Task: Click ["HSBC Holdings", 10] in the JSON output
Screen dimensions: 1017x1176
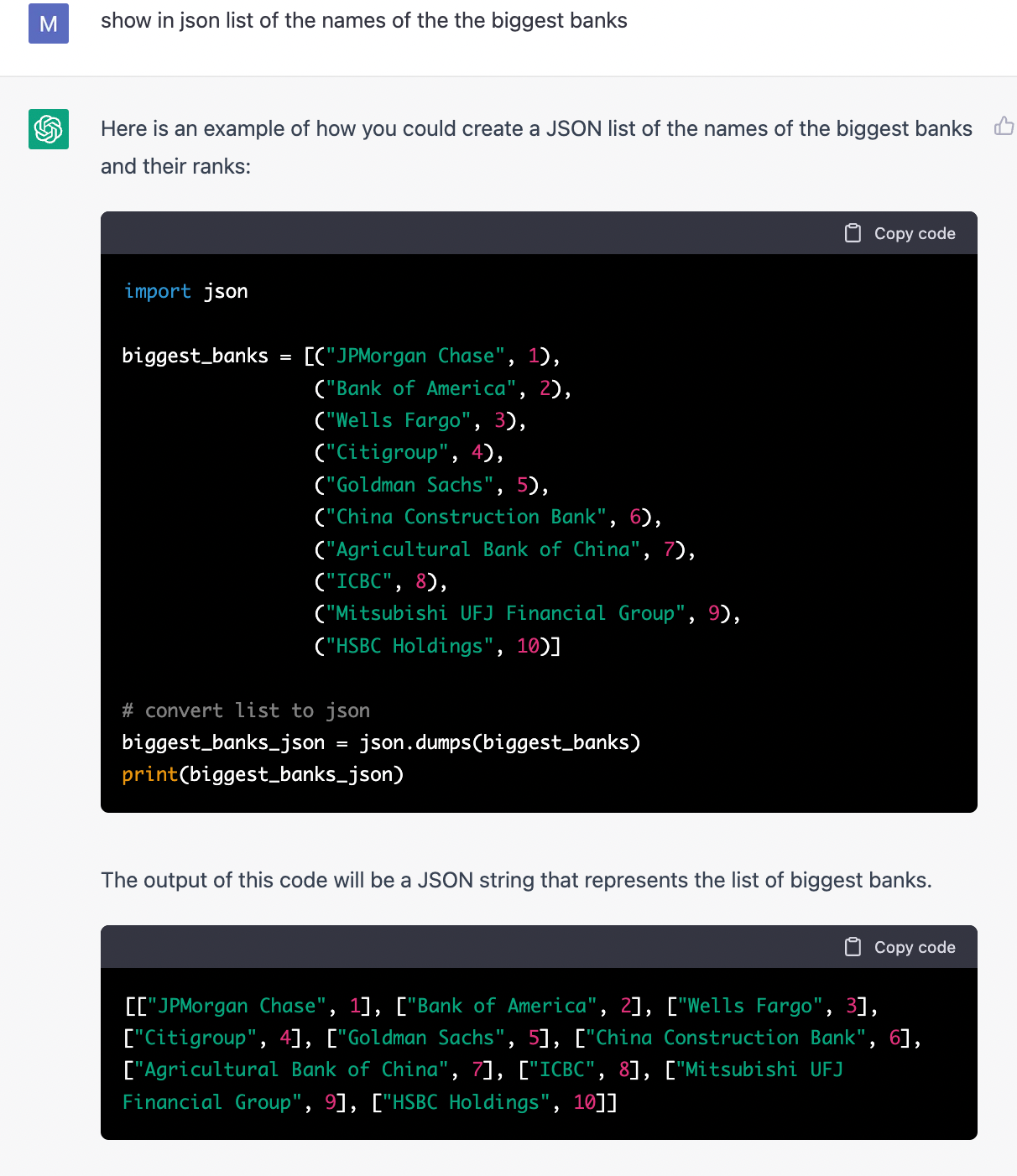Action: tap(488, 1102)
